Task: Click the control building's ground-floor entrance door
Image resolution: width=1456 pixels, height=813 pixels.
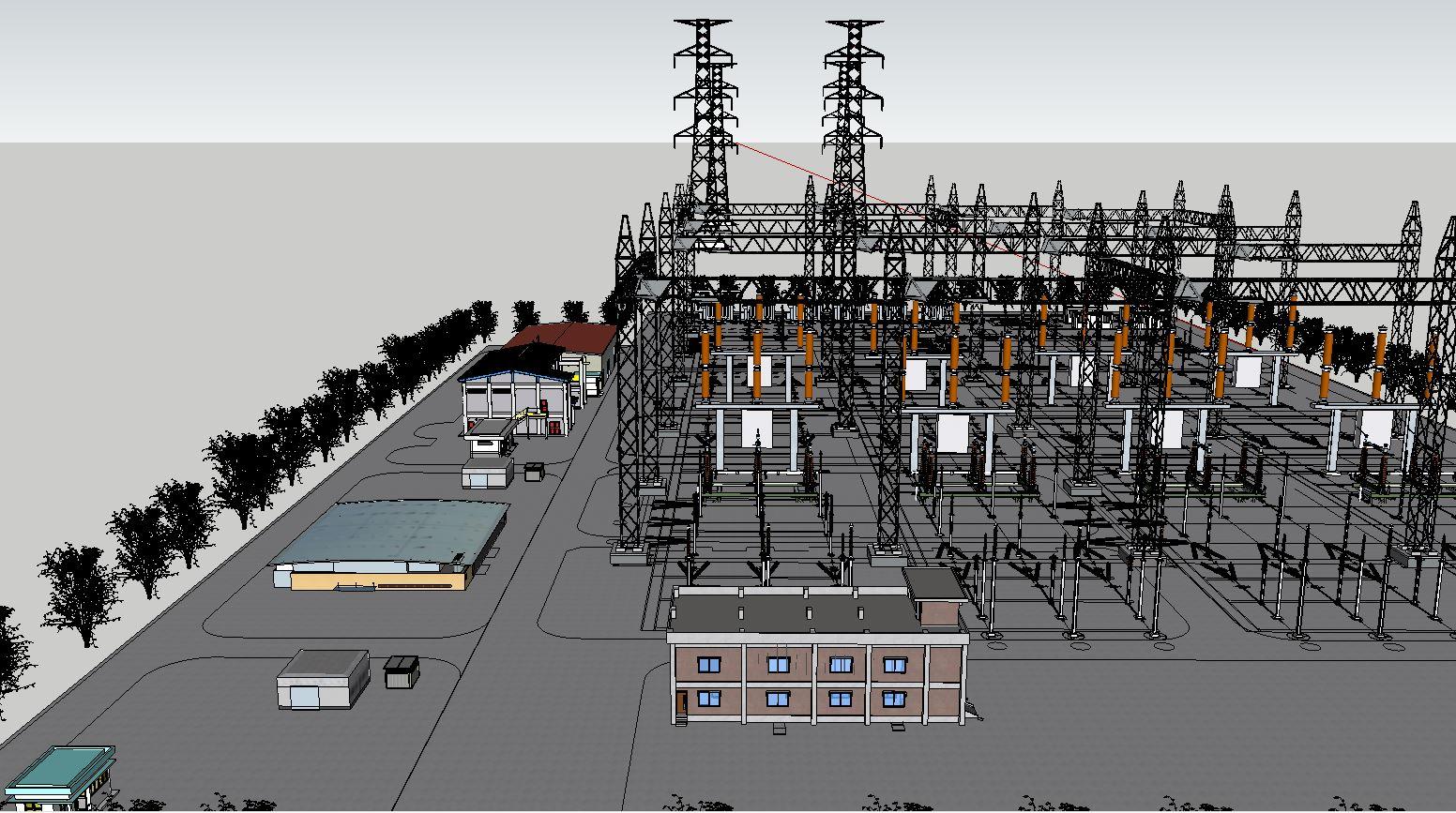Action: click(681, 701)
